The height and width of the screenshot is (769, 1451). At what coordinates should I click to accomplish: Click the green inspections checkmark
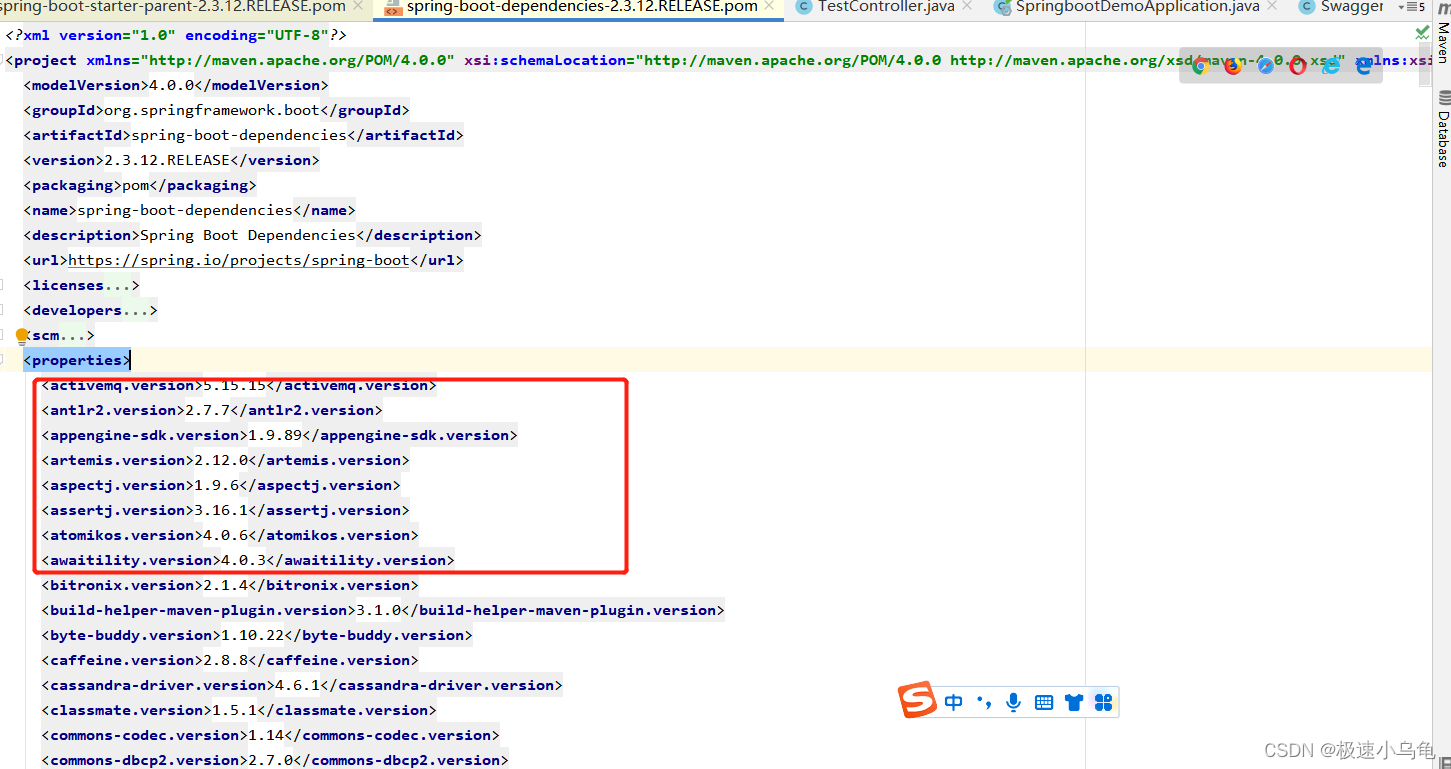click(x=1421, y=32)
